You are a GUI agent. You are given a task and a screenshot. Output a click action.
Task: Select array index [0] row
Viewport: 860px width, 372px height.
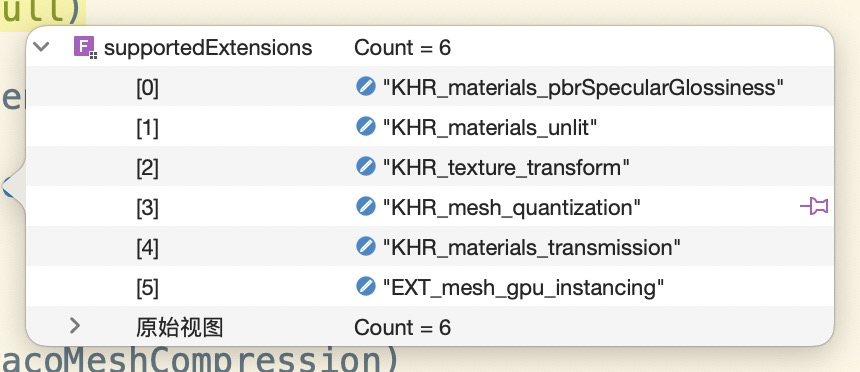(430, 86)
